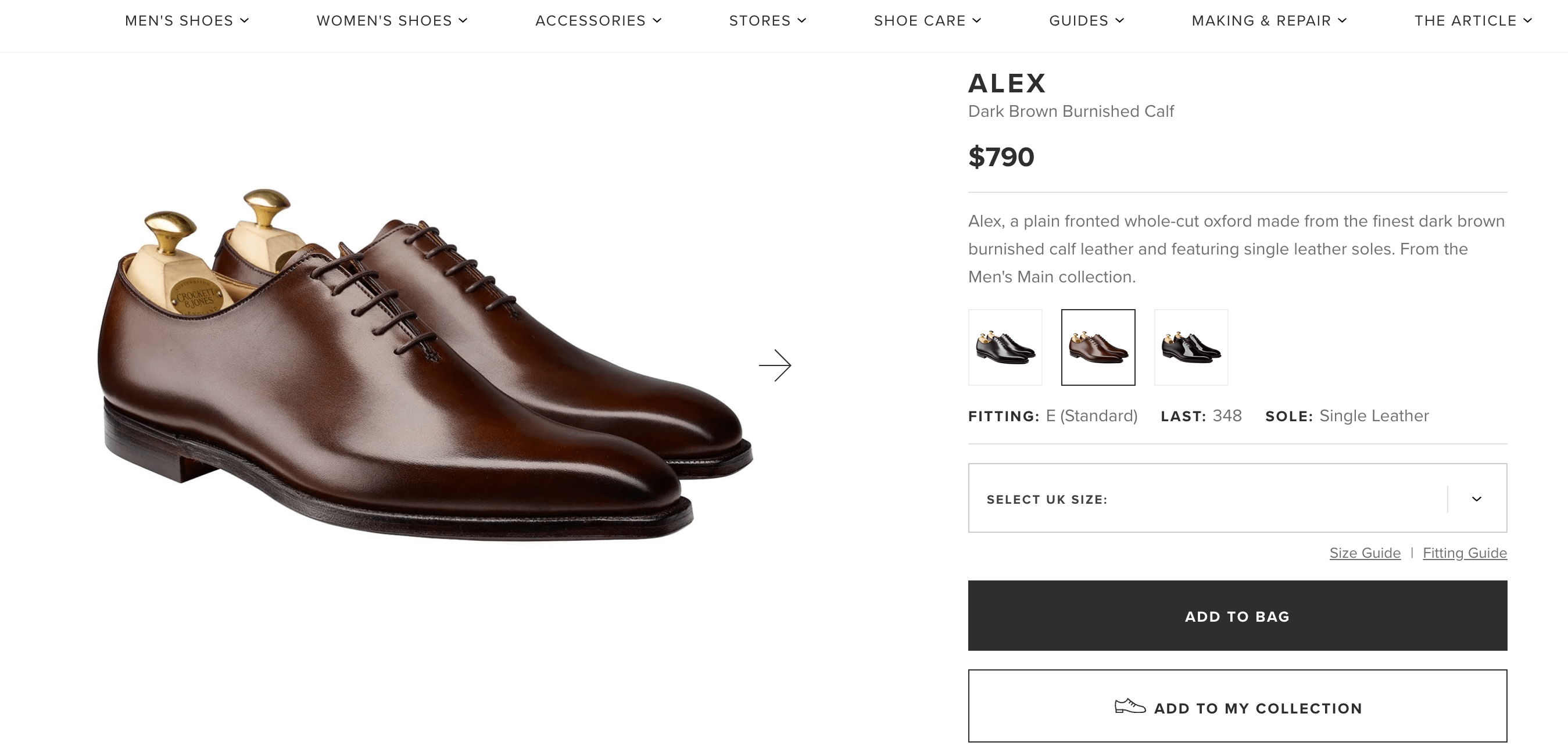The width and height of the screenshot is (1568, 753).
Task: Open the Guides menu
Action: tap(1086, 21)
